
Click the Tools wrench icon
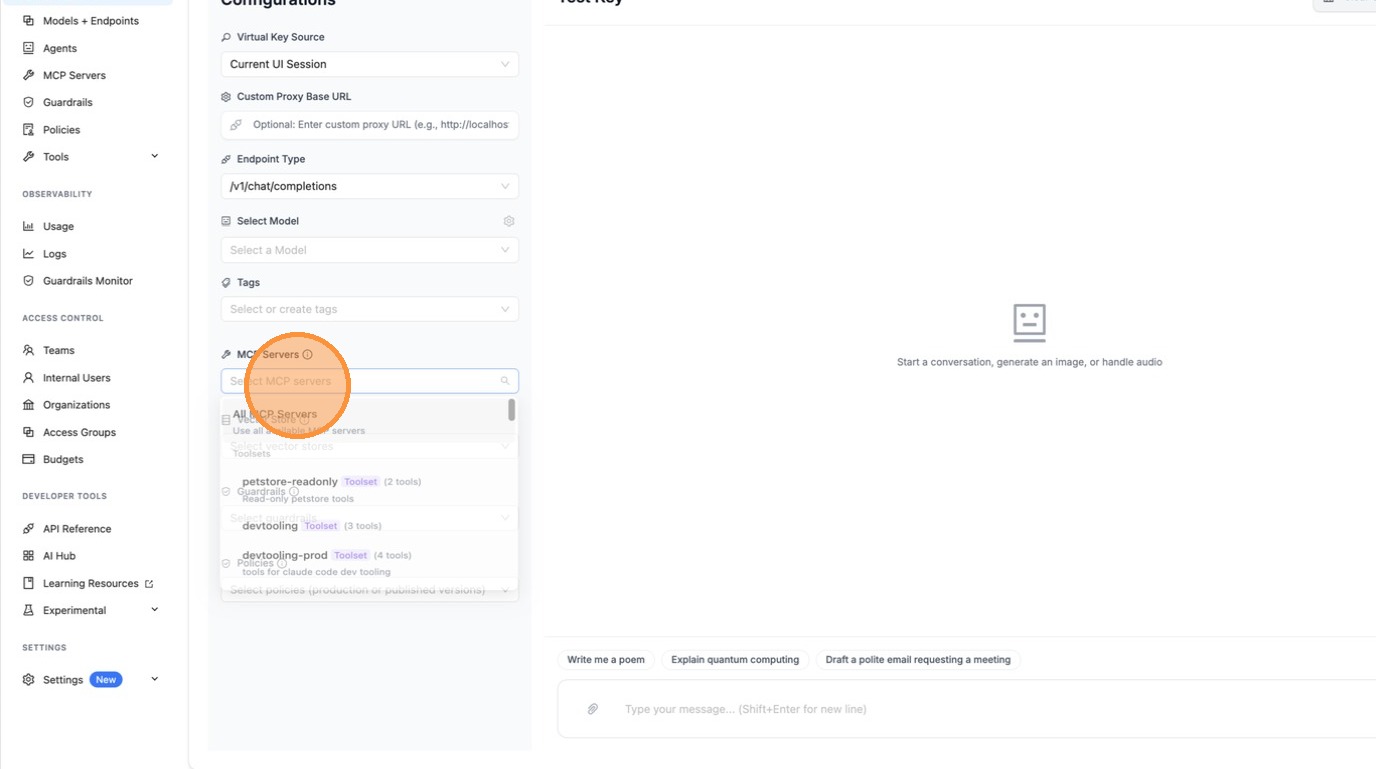pyautogui.click(x=29, y=157)
